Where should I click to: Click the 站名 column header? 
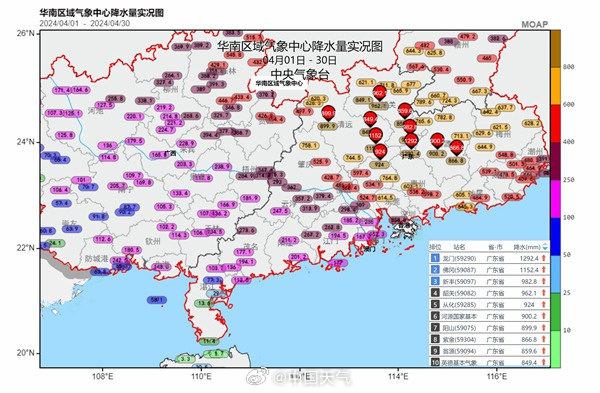[459, 247]
